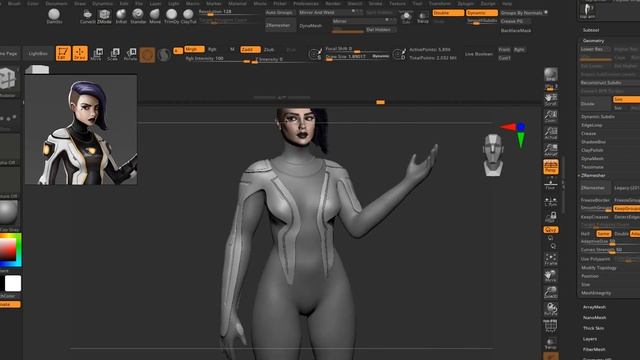The image size is (640, 360).
Task: Select the Inflat brush
Action: [x=121, y=16]
